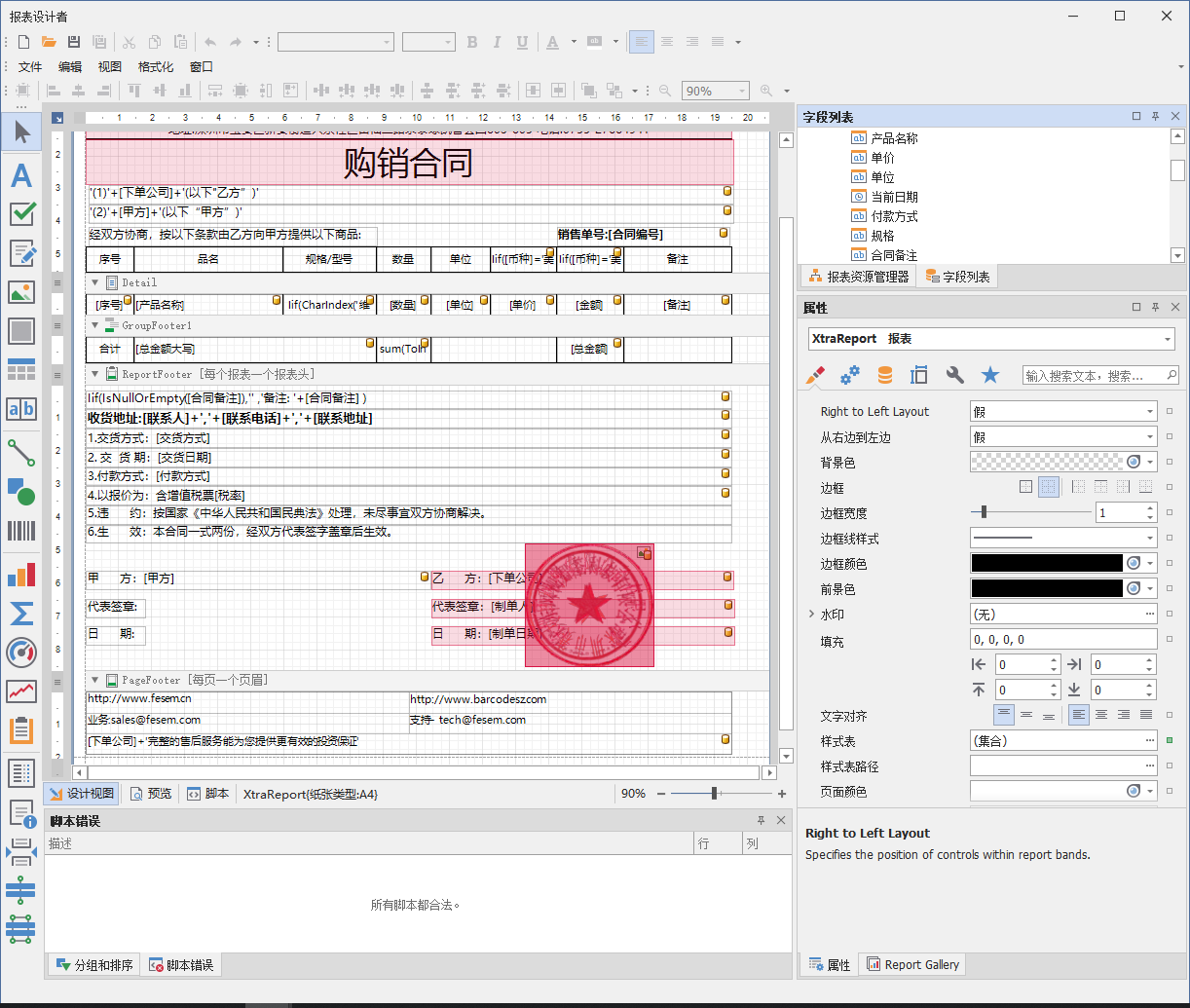Select the Pointer tool in the toolbox
This screenshot has height=1008, width=1190.
coord(20,131)
